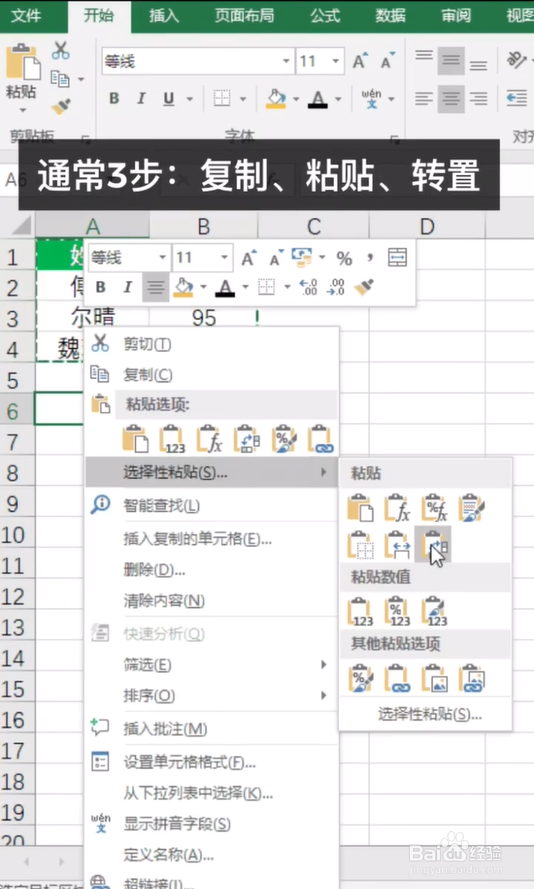
Task: Click the ribbon text orientation icon
Action: pyautogui.click(x=516, y=60)
